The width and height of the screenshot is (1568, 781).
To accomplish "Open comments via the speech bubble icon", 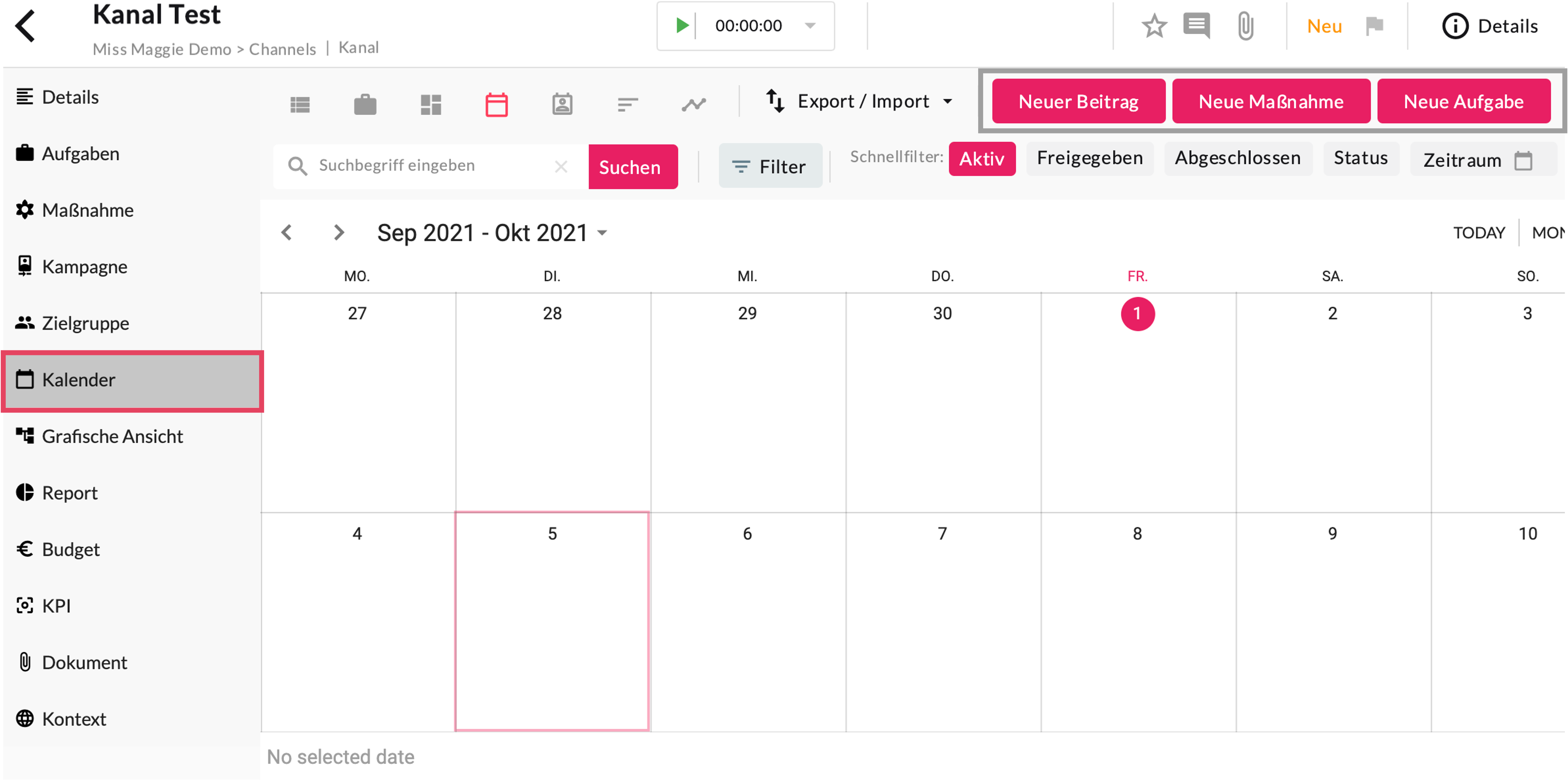I will [1196, 26].
